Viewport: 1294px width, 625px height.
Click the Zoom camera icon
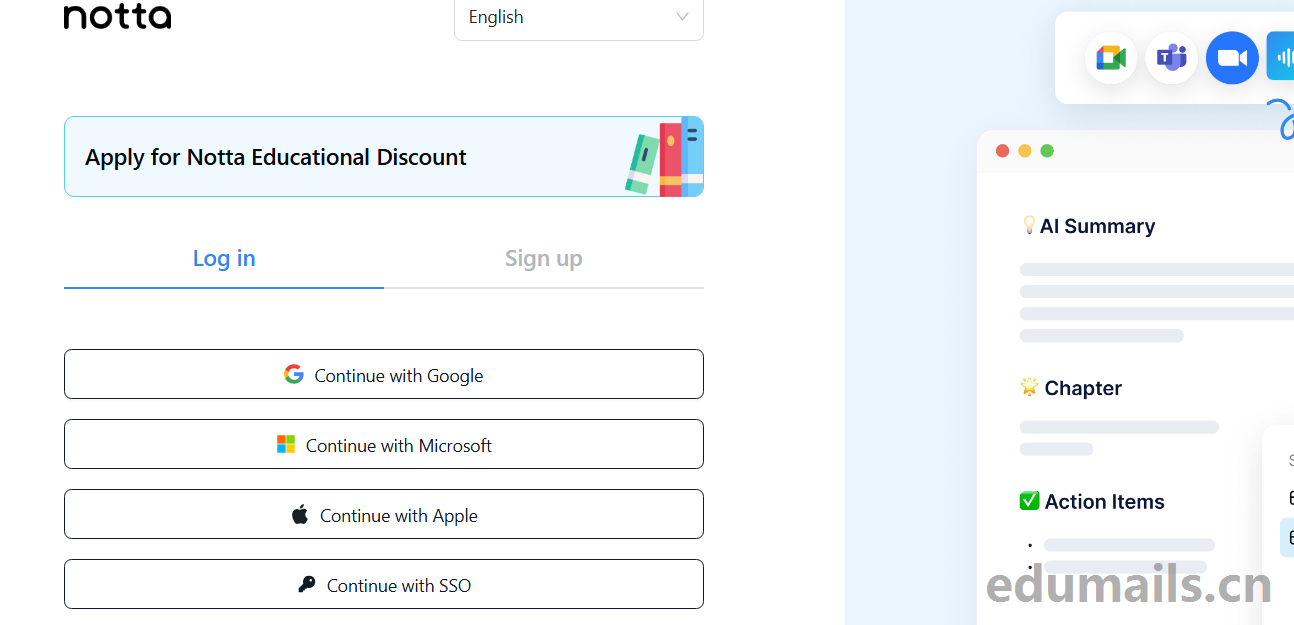[x=1232, y=58]
